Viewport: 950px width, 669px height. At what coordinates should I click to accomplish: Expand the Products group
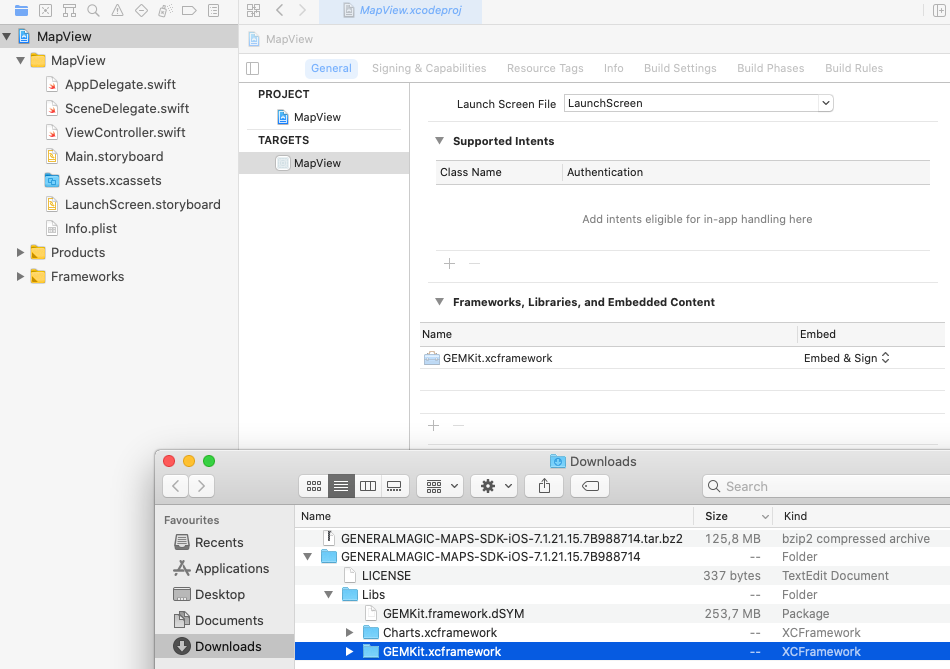21,253
